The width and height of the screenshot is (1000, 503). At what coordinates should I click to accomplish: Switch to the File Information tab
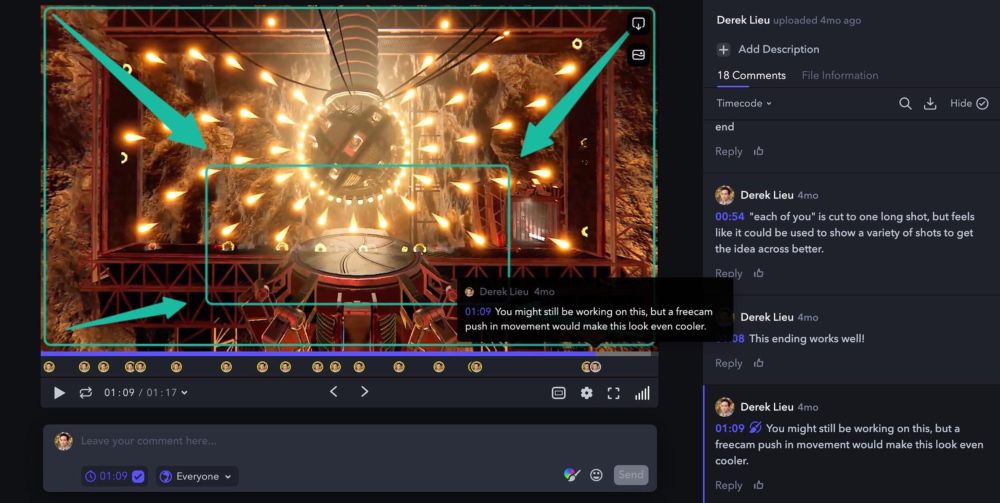(839, 75)
